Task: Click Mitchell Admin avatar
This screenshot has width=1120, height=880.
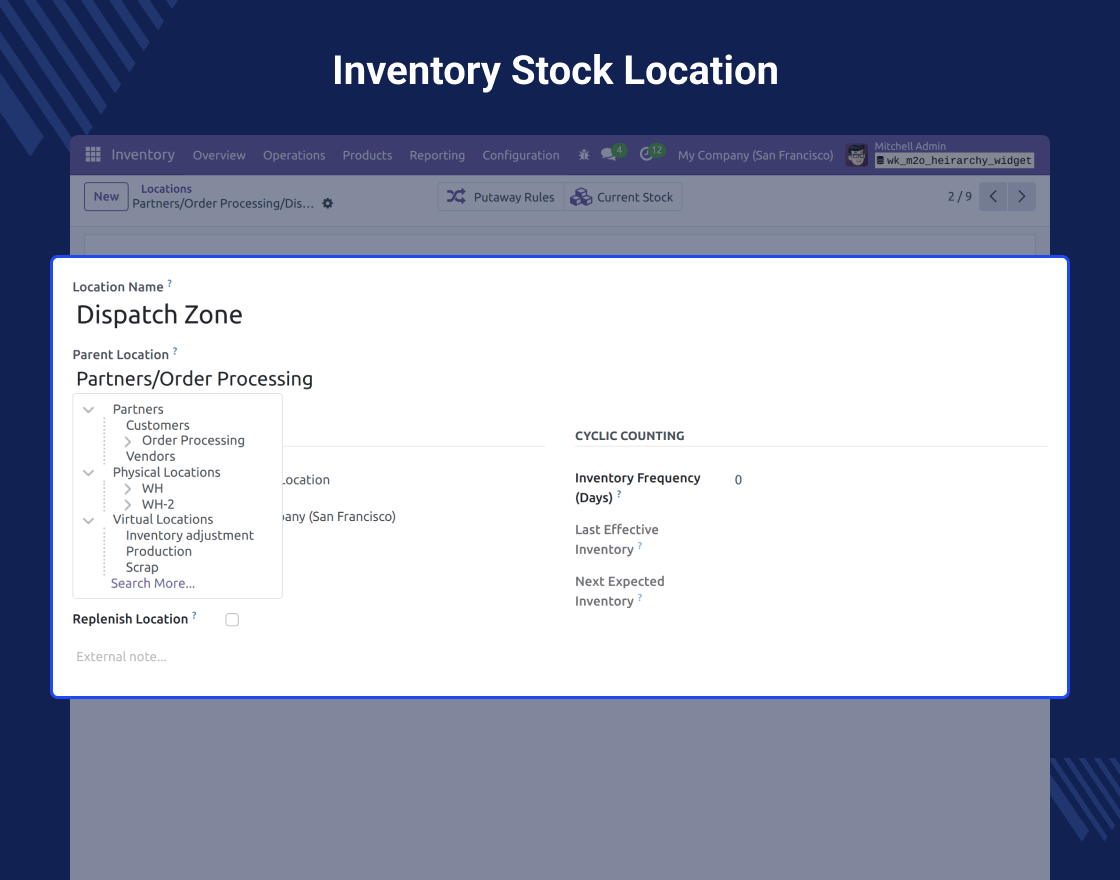Action: (x=856, y=155)
